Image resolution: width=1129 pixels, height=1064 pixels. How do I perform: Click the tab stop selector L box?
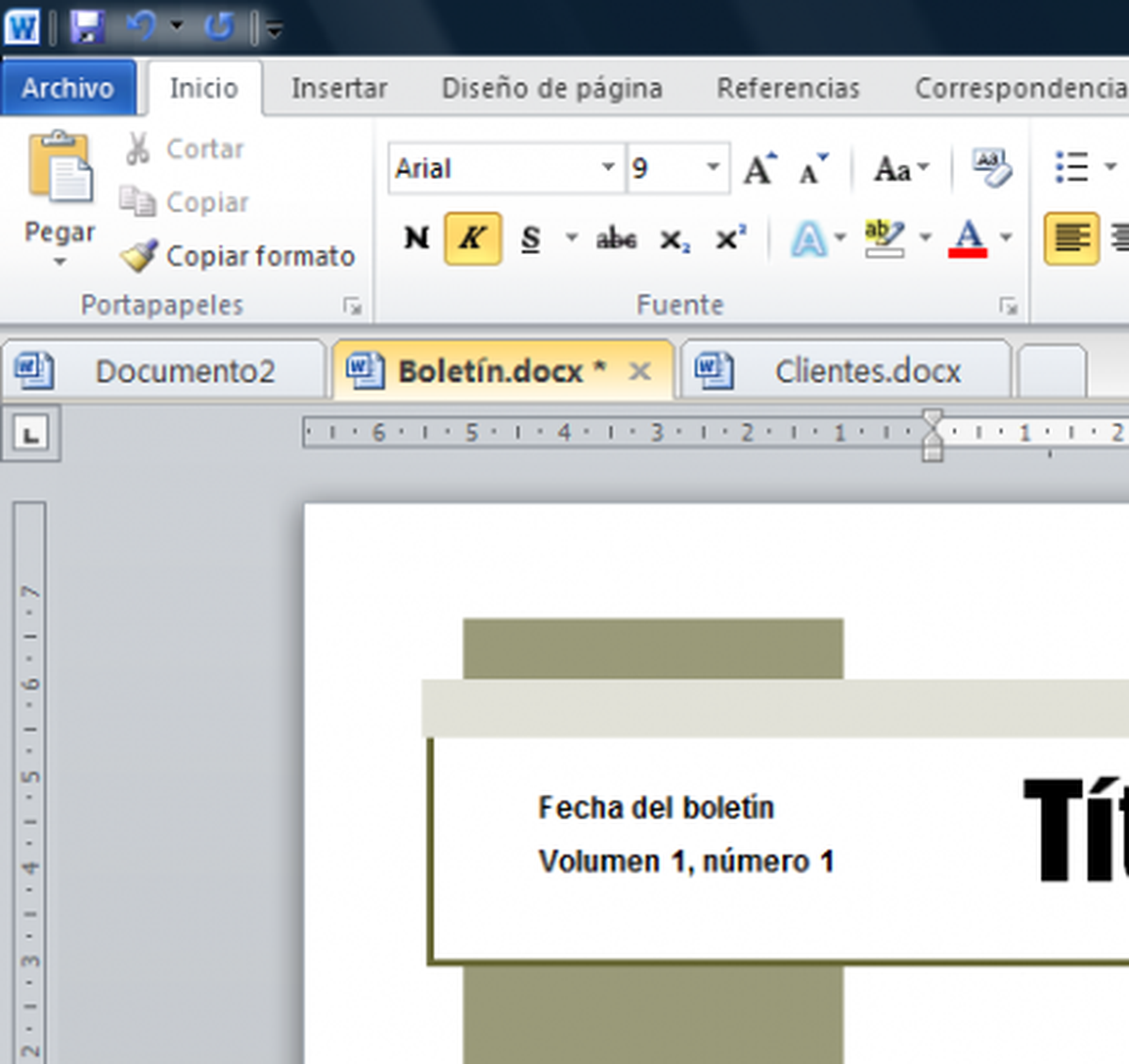coord(31,434)
